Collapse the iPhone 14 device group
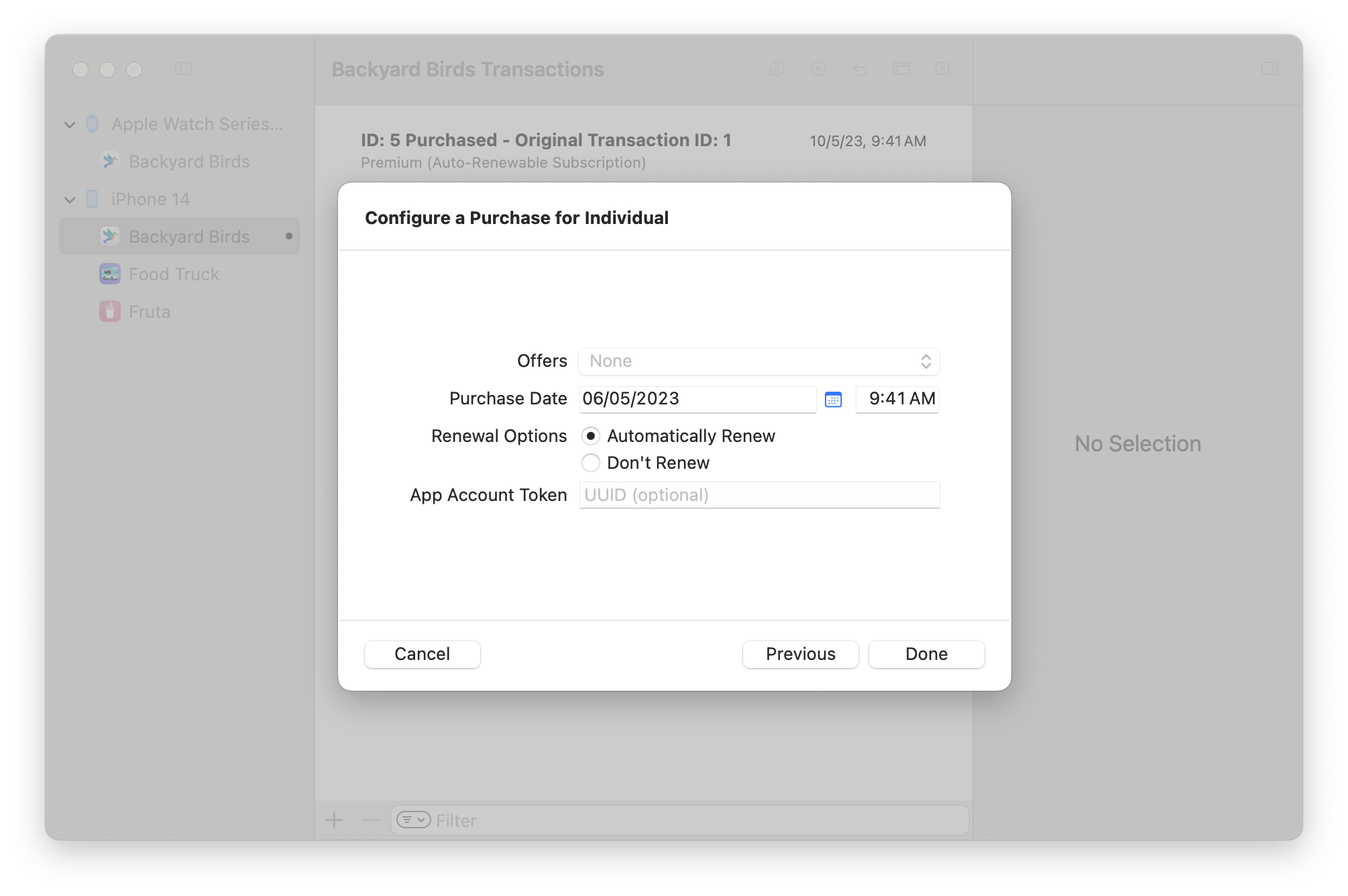 [70, 200]
